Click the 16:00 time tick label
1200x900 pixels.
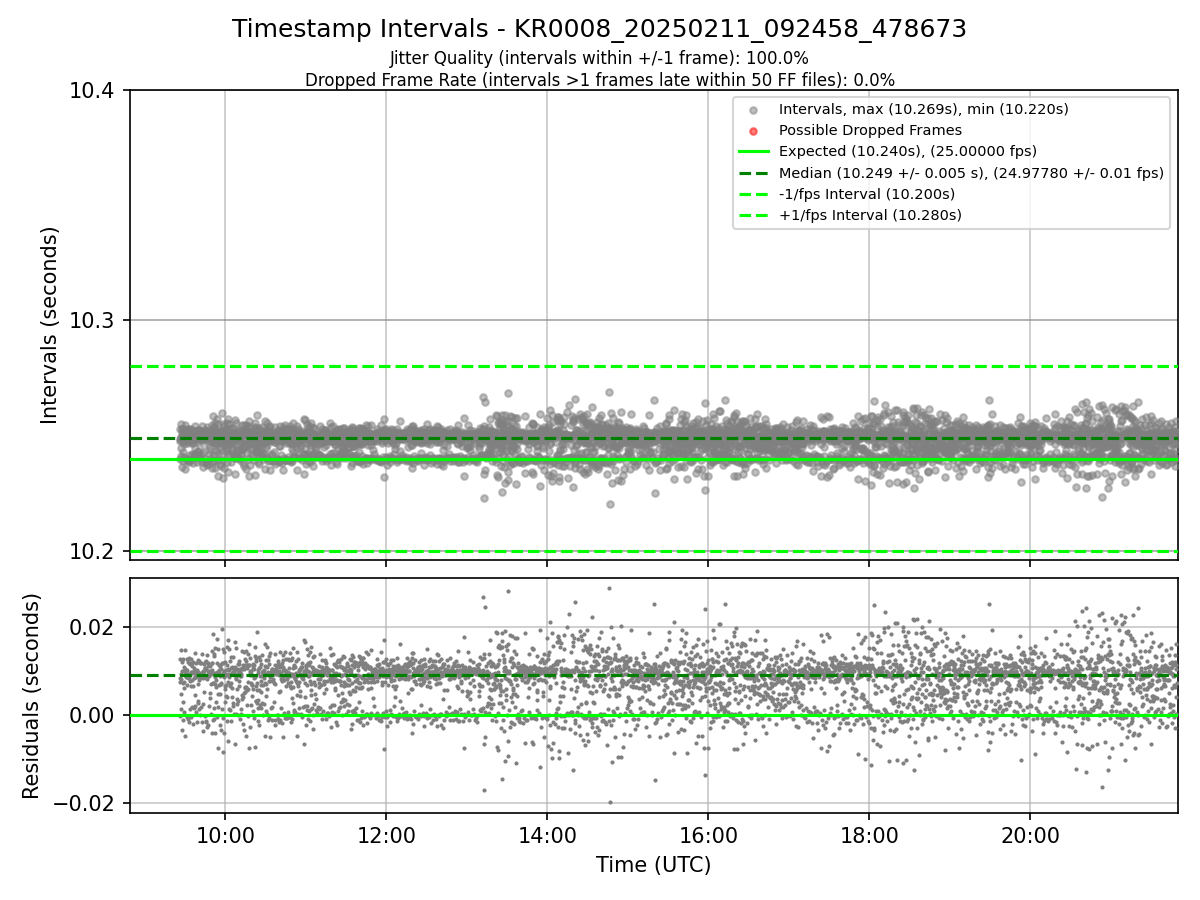(x=708, y=834)
